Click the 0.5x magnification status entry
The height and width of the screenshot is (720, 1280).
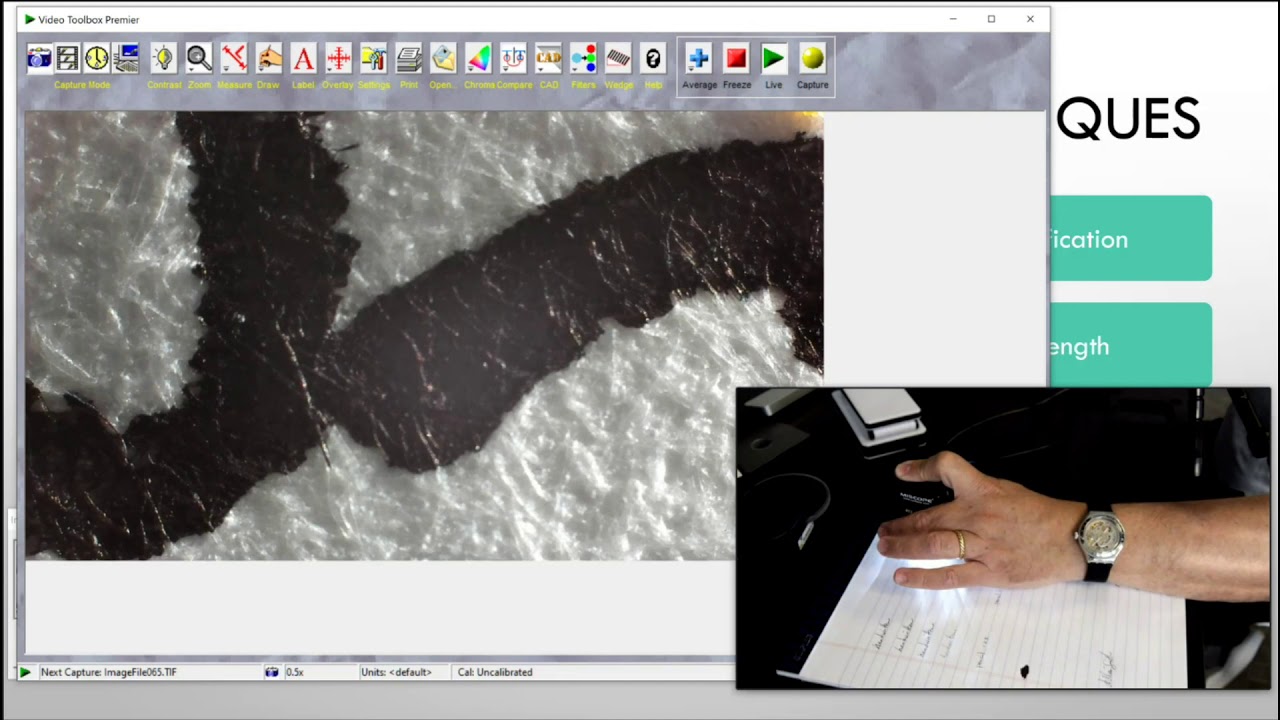(x=294, y=672)
